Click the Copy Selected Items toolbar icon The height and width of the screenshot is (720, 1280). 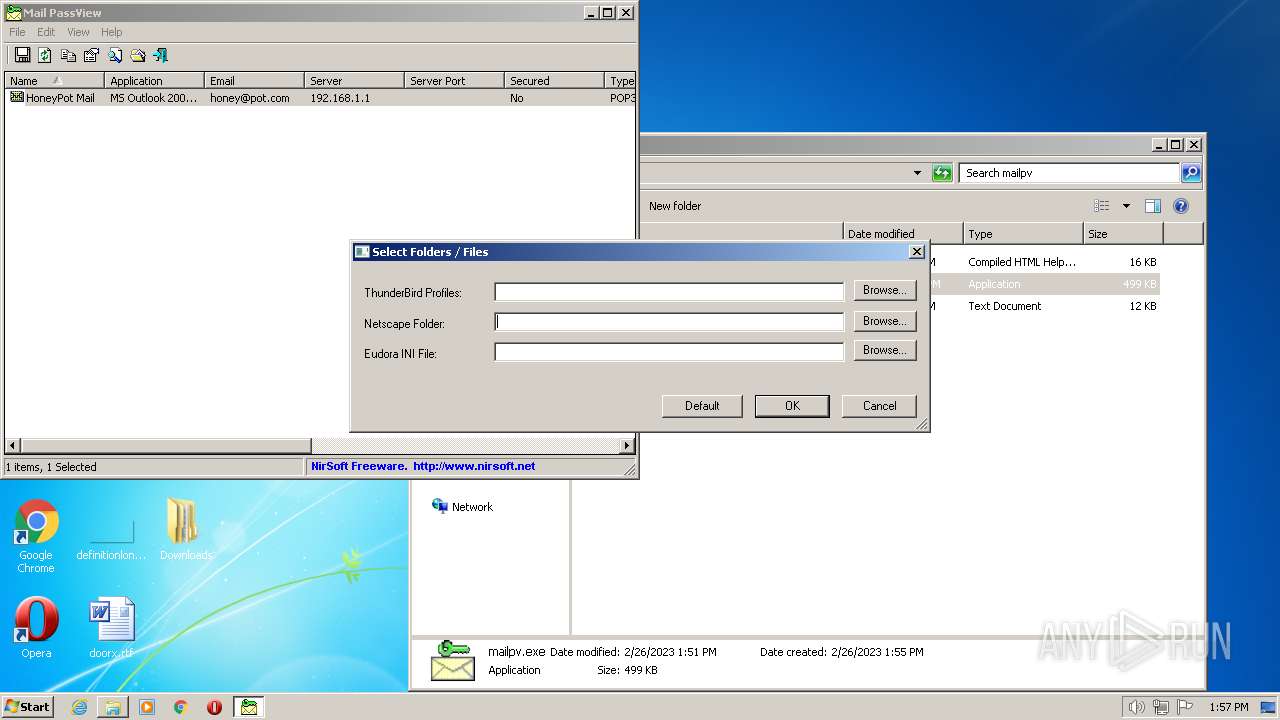click(68, 55)
